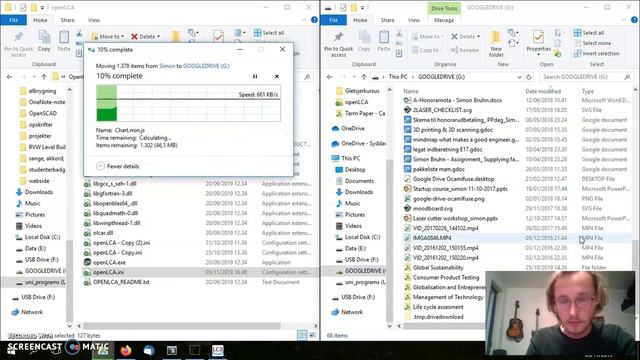Select IMGA0846.MP4 file
Screen dimensions: 640x360
point(432,238)
